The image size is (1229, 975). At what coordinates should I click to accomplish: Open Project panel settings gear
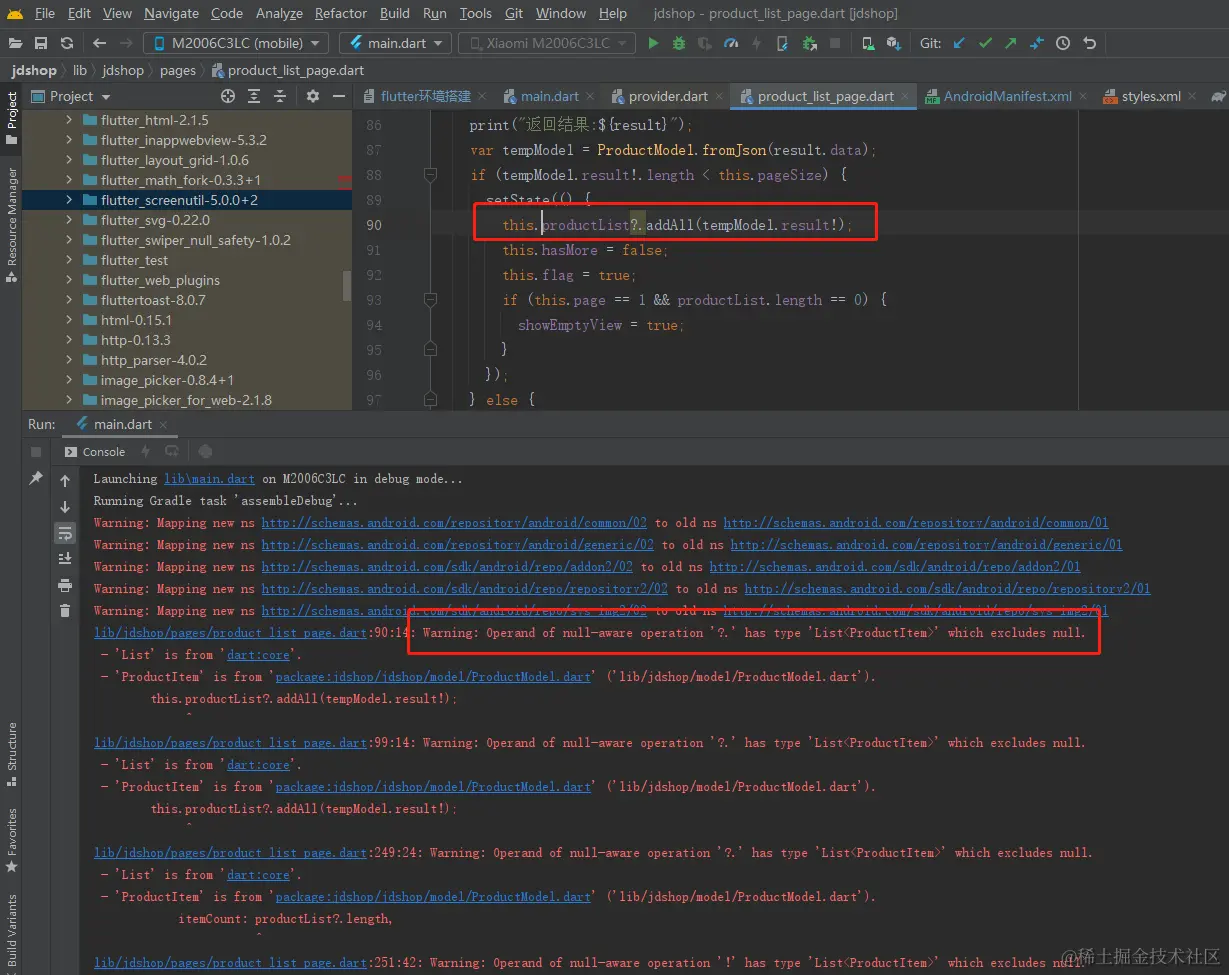(312, 96)
